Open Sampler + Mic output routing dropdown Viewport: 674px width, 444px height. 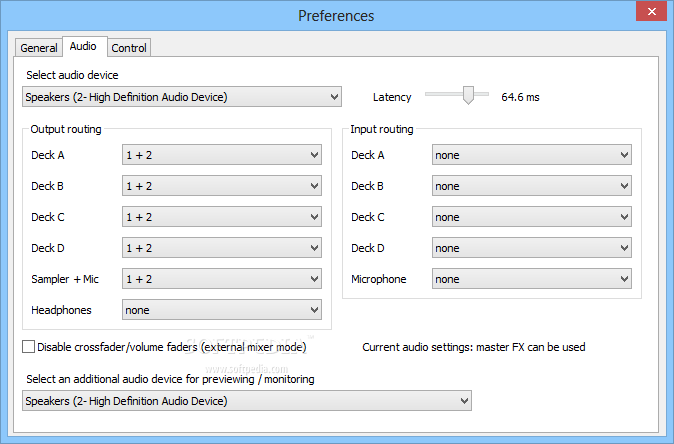tap(222, 279)
